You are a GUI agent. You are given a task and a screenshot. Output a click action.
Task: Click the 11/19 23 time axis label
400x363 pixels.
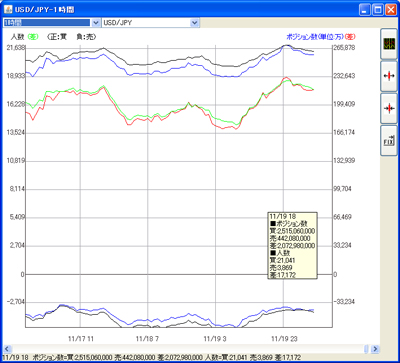pyautogui.click(x=284, y=339)
